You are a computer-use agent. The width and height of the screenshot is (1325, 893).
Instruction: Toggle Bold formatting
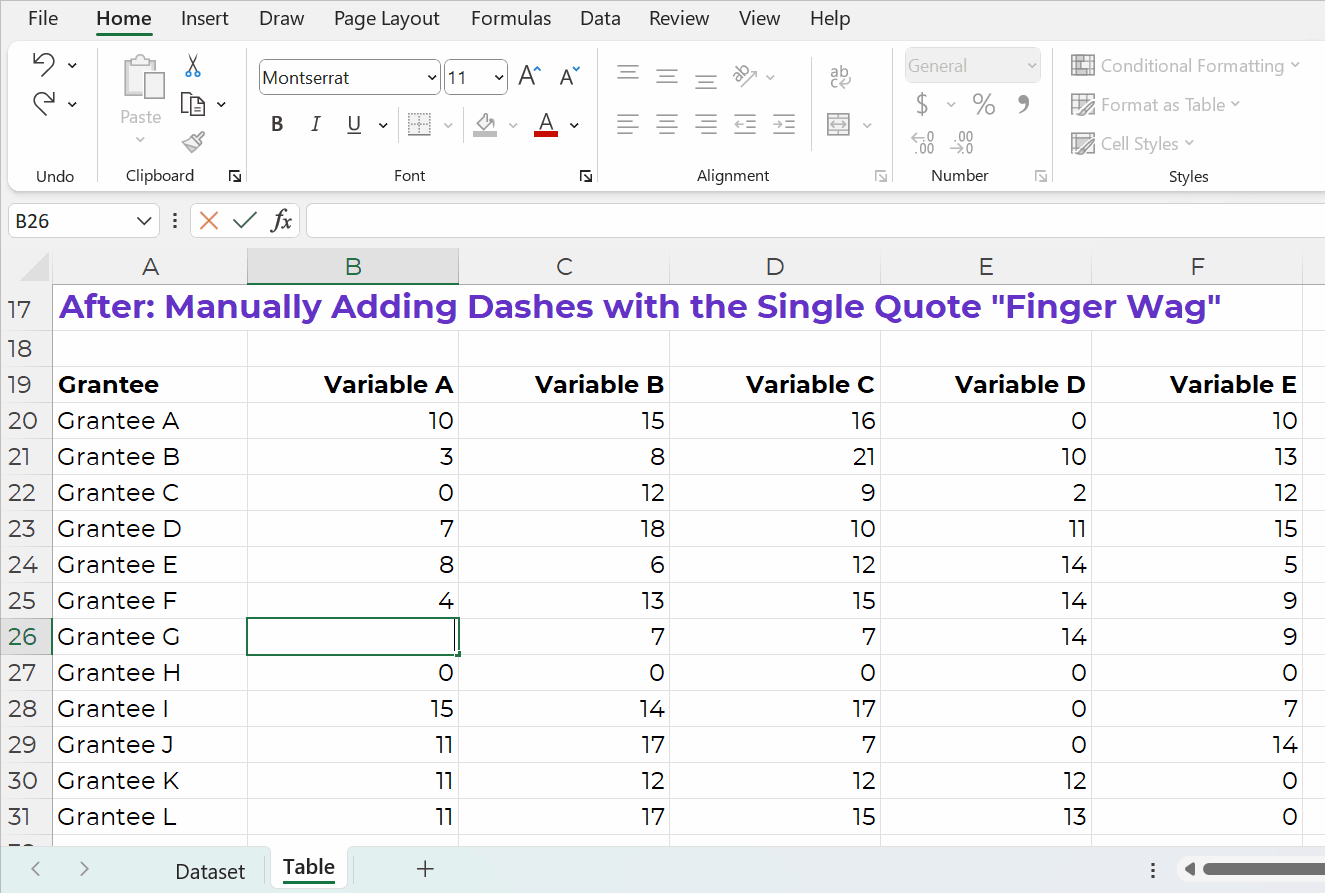click(x=277, y=125)
